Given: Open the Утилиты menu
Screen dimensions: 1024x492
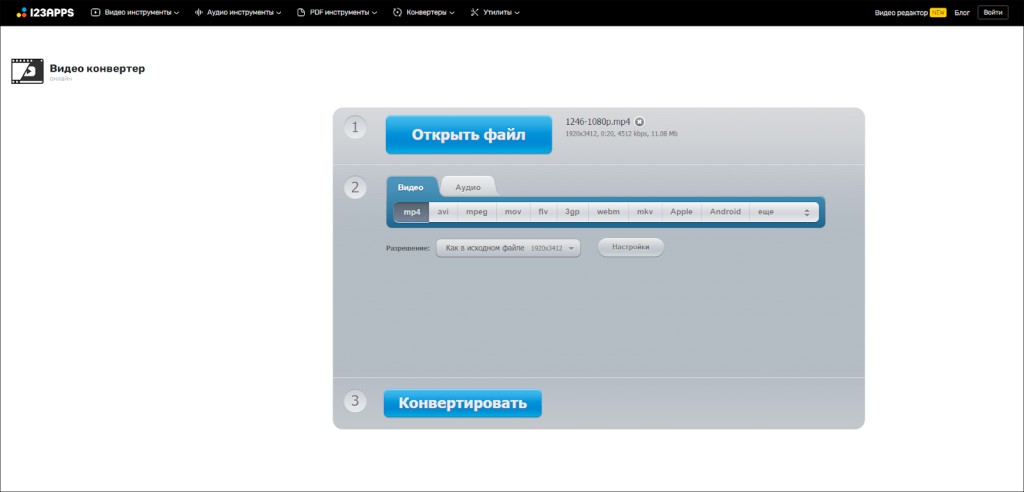Looking at the screenshot, I should coord(495,12).
